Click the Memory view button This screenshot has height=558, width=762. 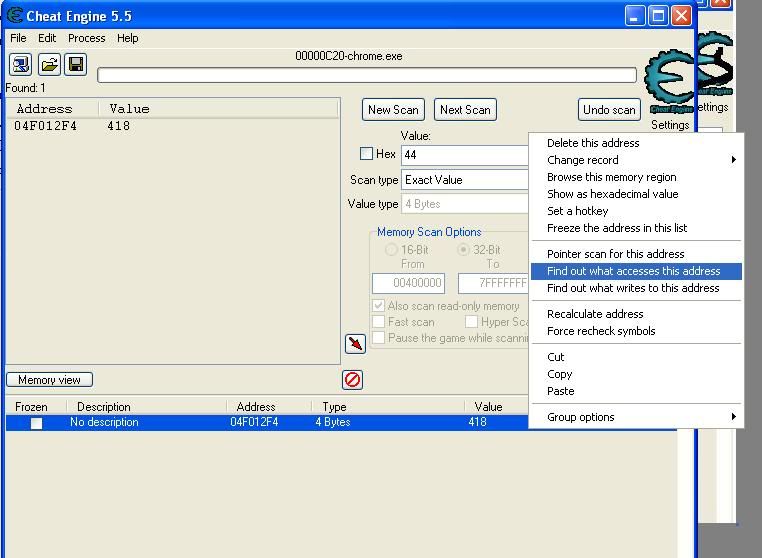point(49,380)
